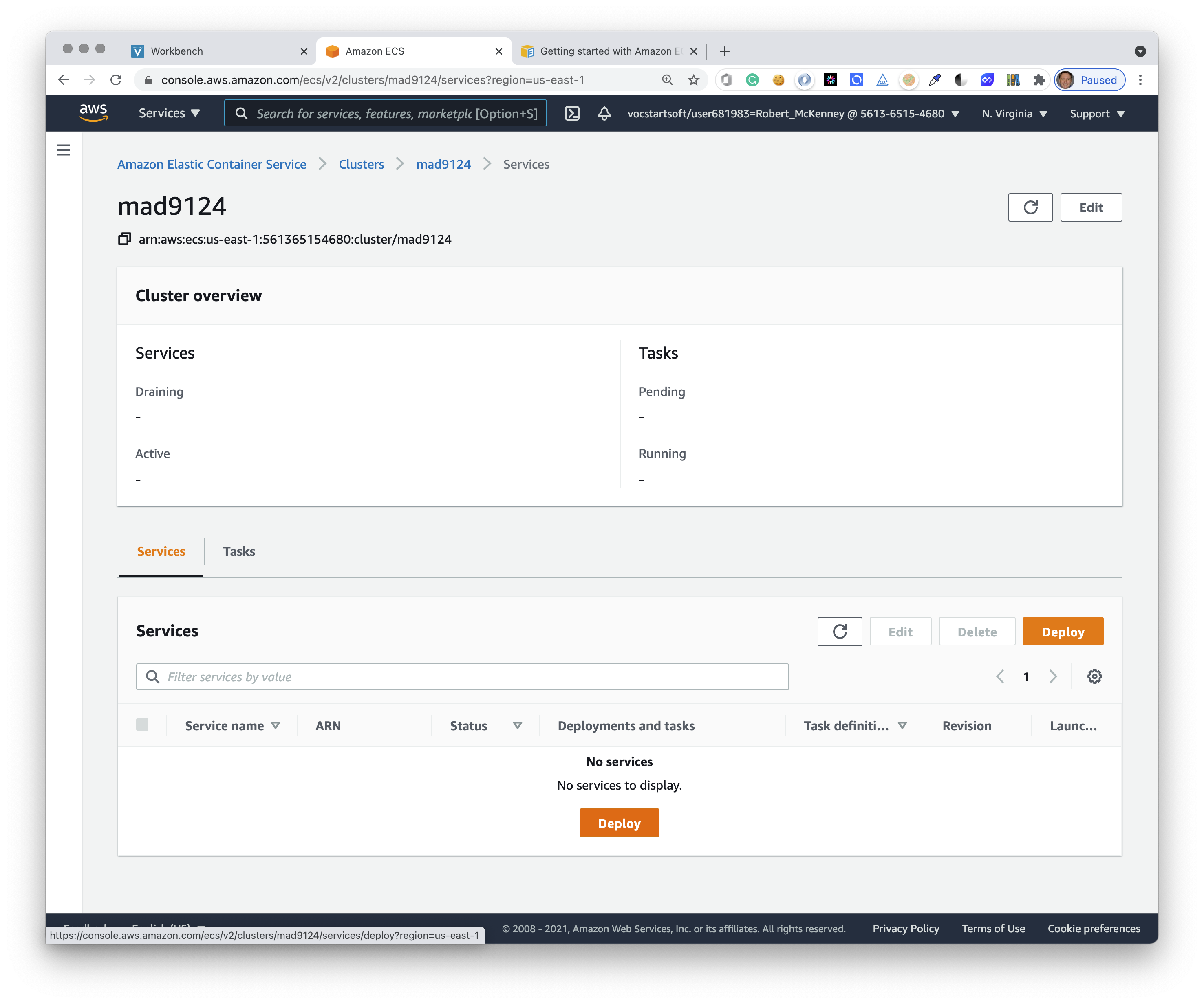Open Cookie preferences in footer
This screenshot has width=1204, height=1004.
click(x=1094, y=928)
